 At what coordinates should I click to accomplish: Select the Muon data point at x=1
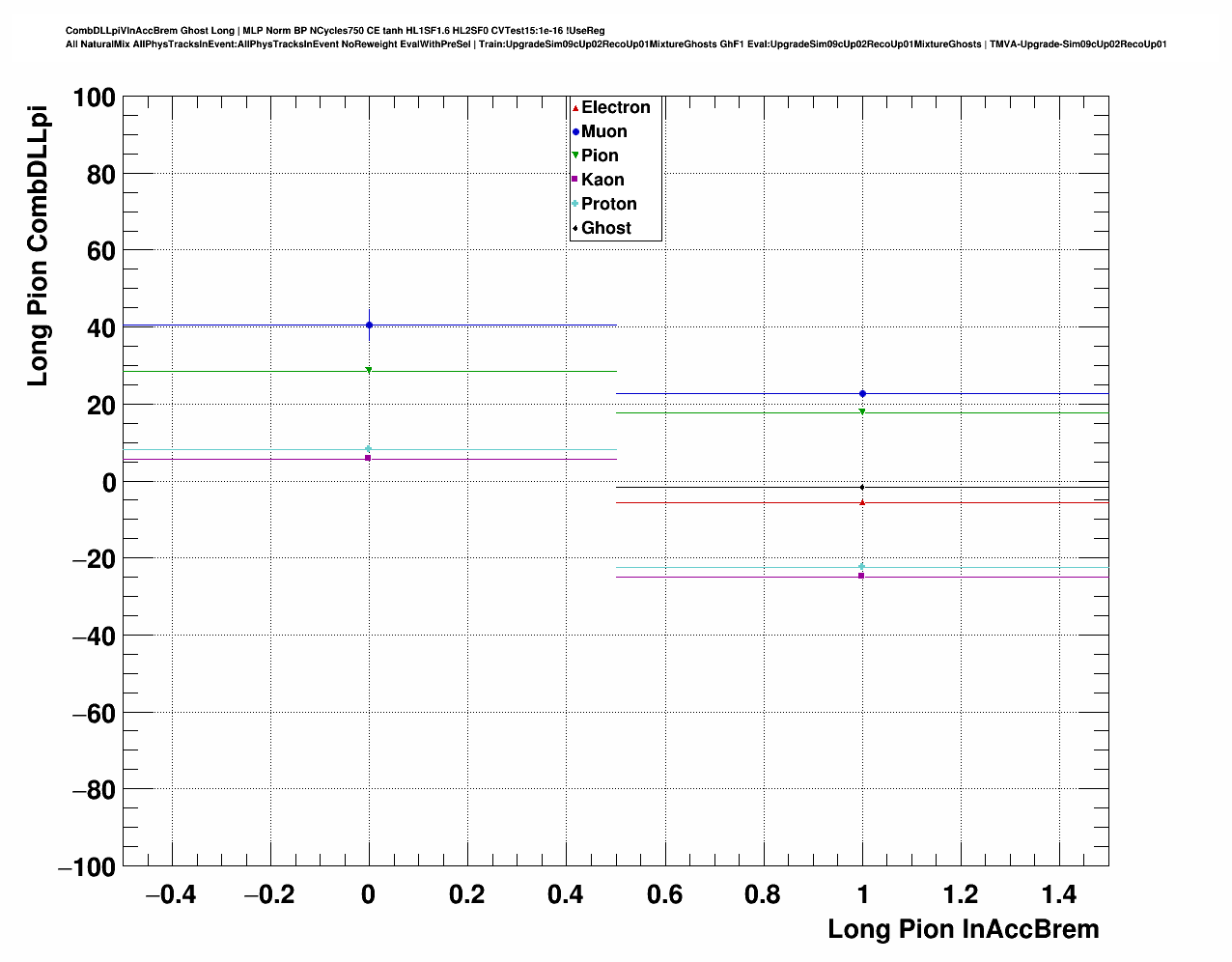coord(862,393)
